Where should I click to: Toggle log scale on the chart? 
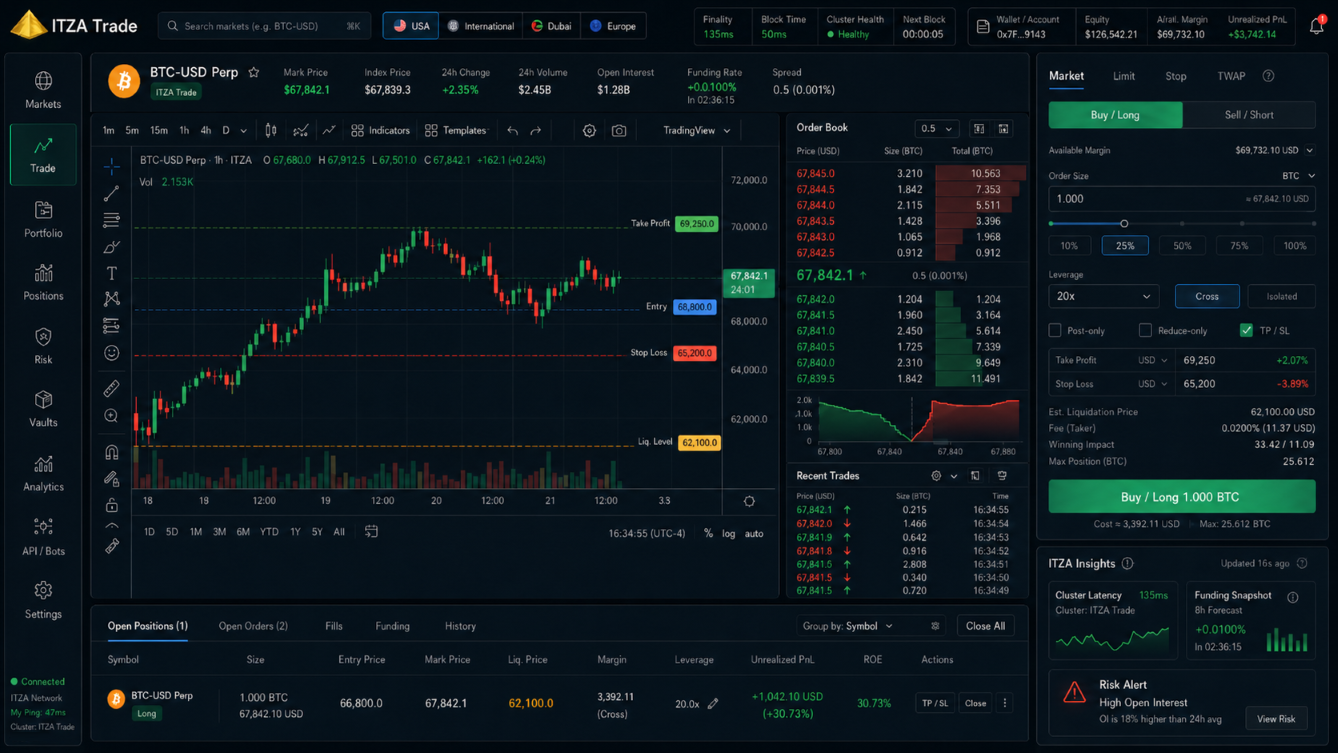pyautogui.click(x=729, y=533)
